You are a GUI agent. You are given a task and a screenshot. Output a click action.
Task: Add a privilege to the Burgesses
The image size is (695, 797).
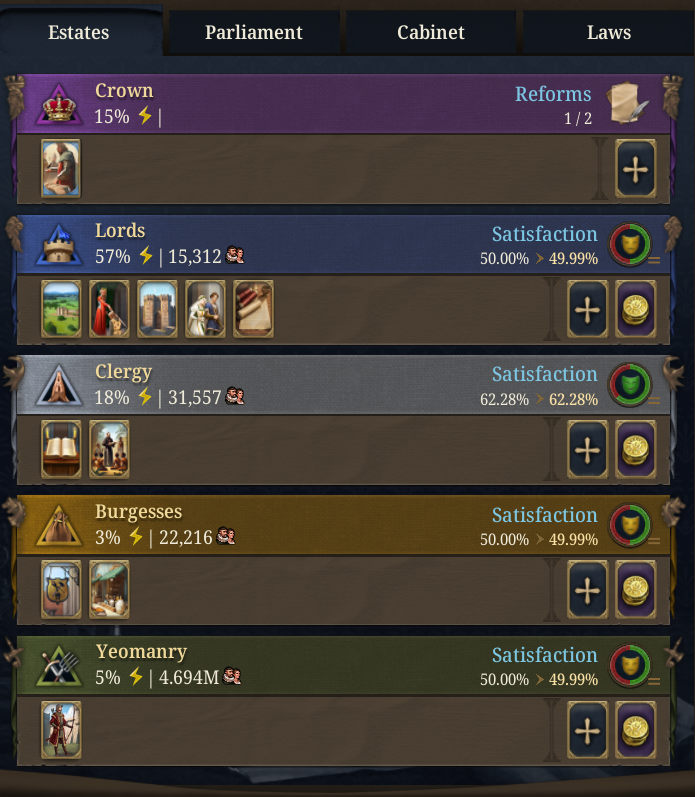pyautogui.click(x=588, y=590)
